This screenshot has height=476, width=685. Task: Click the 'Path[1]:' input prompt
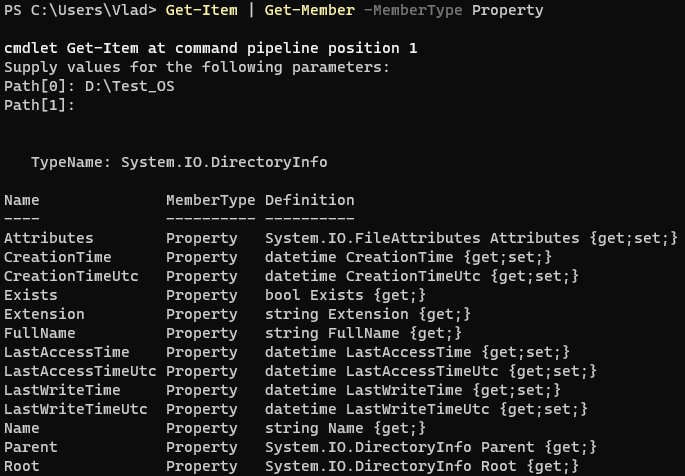tap(39, 105)
